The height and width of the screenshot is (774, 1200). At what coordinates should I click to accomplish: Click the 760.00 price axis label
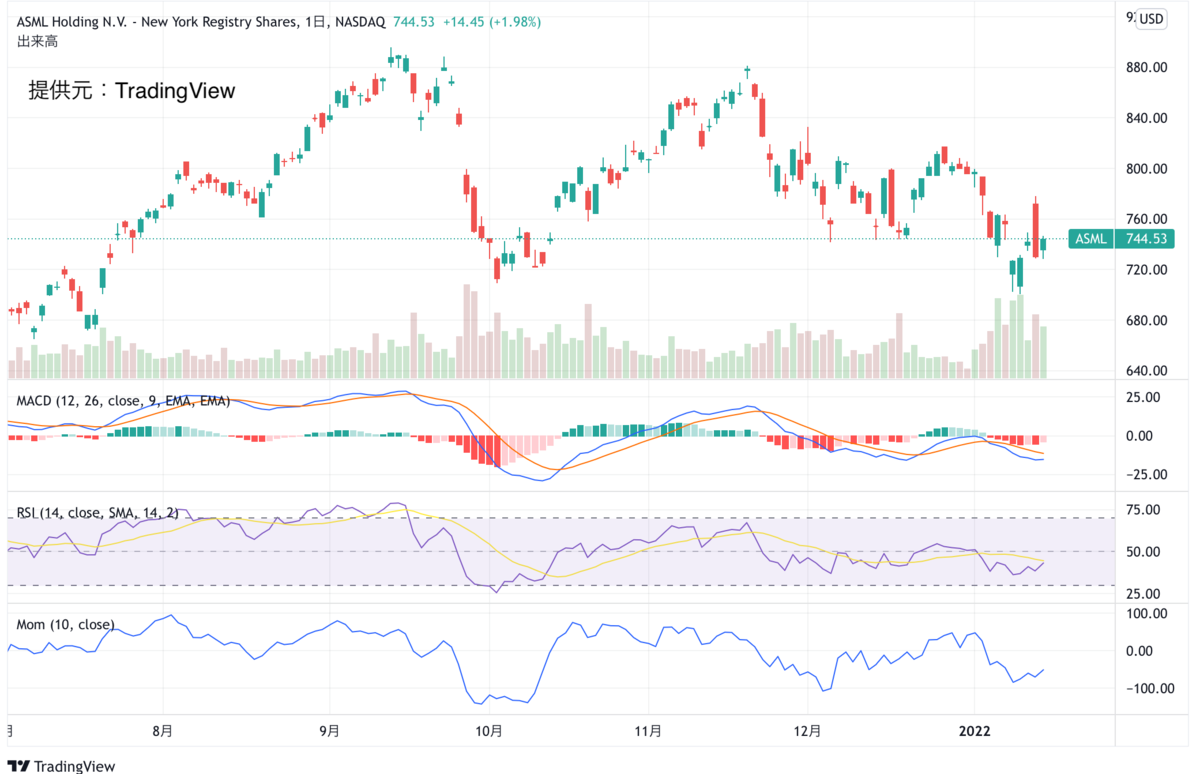pyautogui.click(x=1147, y=219)
